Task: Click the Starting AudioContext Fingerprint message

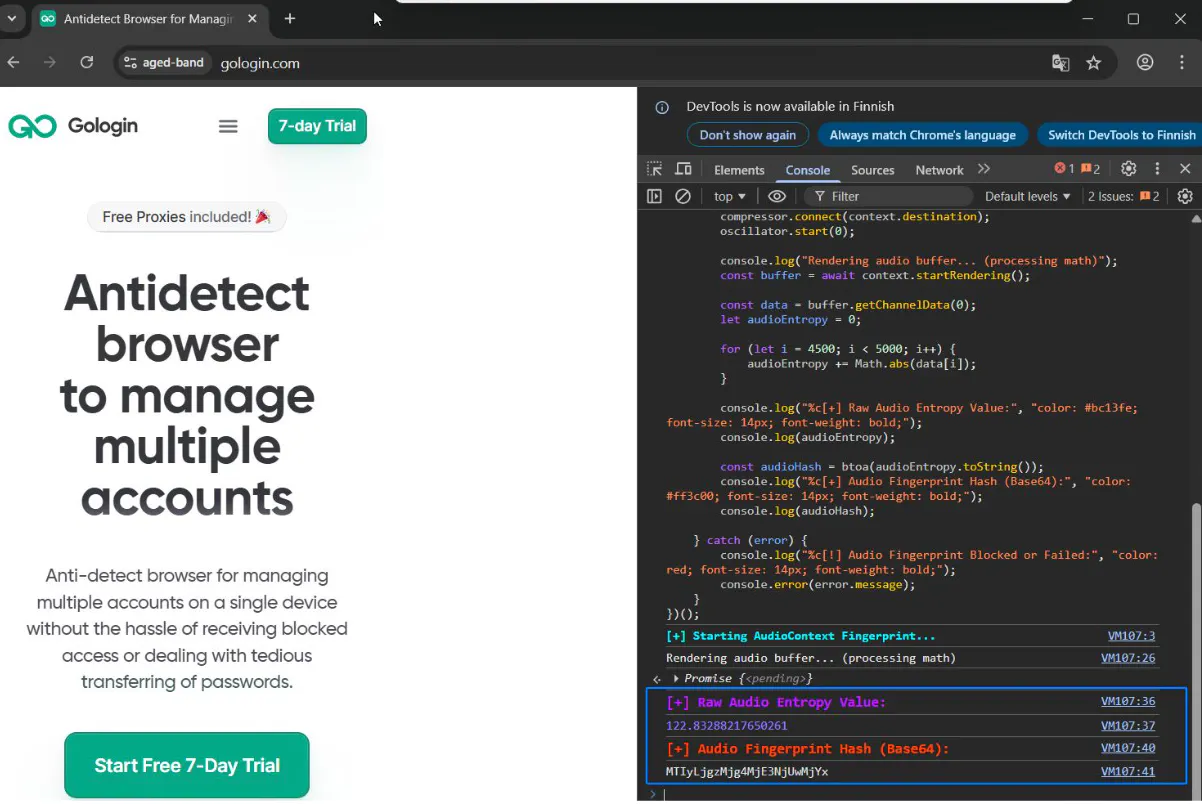Action: click(x=800, y=636)
